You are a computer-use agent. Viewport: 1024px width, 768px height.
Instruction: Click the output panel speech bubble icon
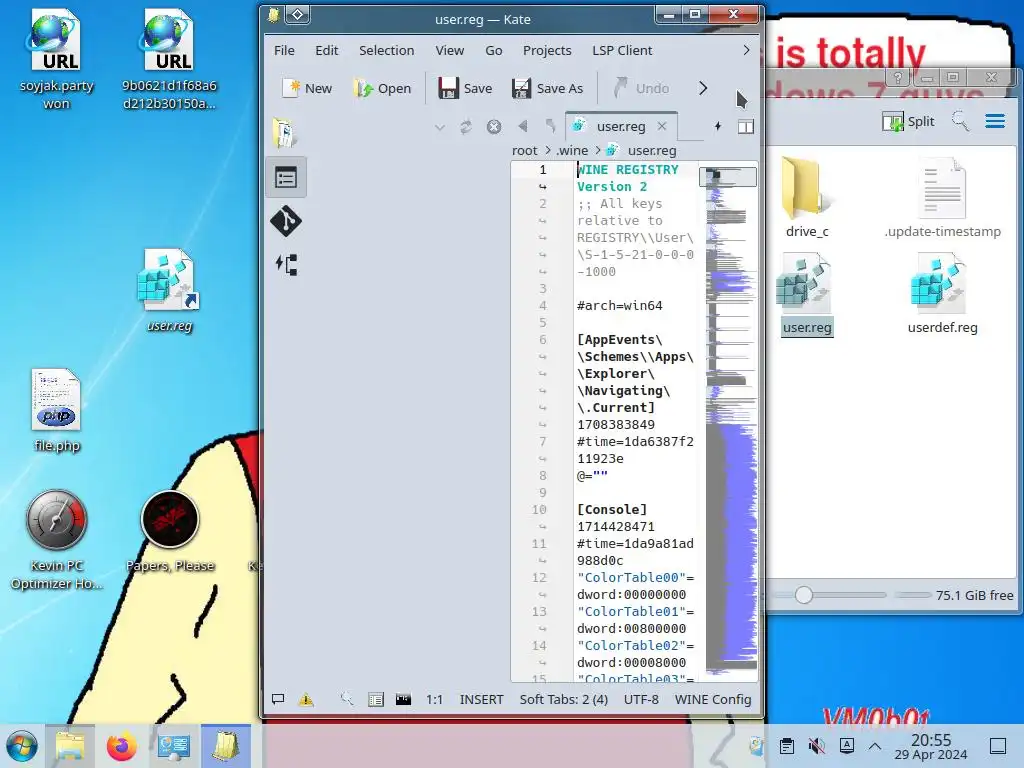[278, 699]
